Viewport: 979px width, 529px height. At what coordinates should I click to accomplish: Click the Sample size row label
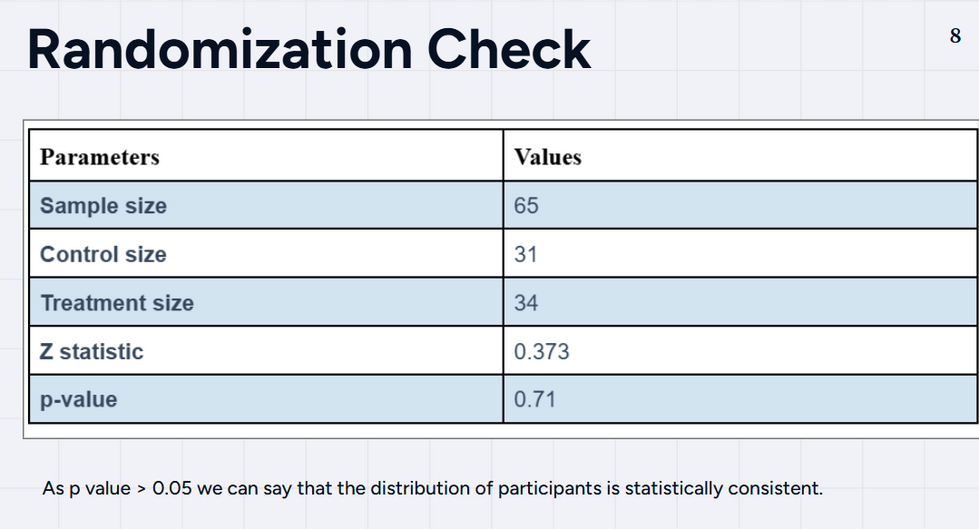coord(104,205)
